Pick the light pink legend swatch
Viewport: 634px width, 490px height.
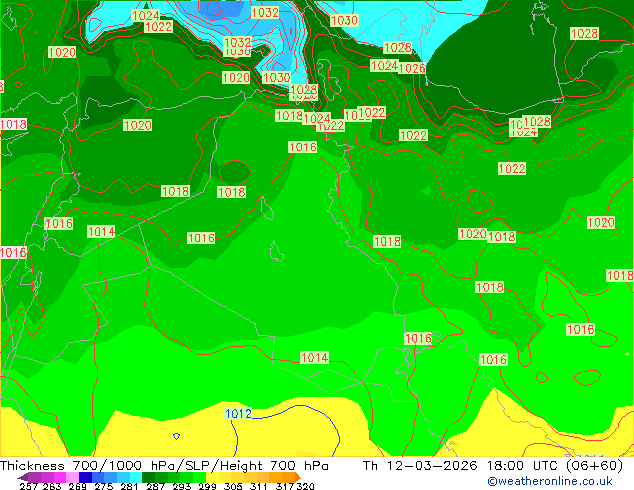point(72,477)
